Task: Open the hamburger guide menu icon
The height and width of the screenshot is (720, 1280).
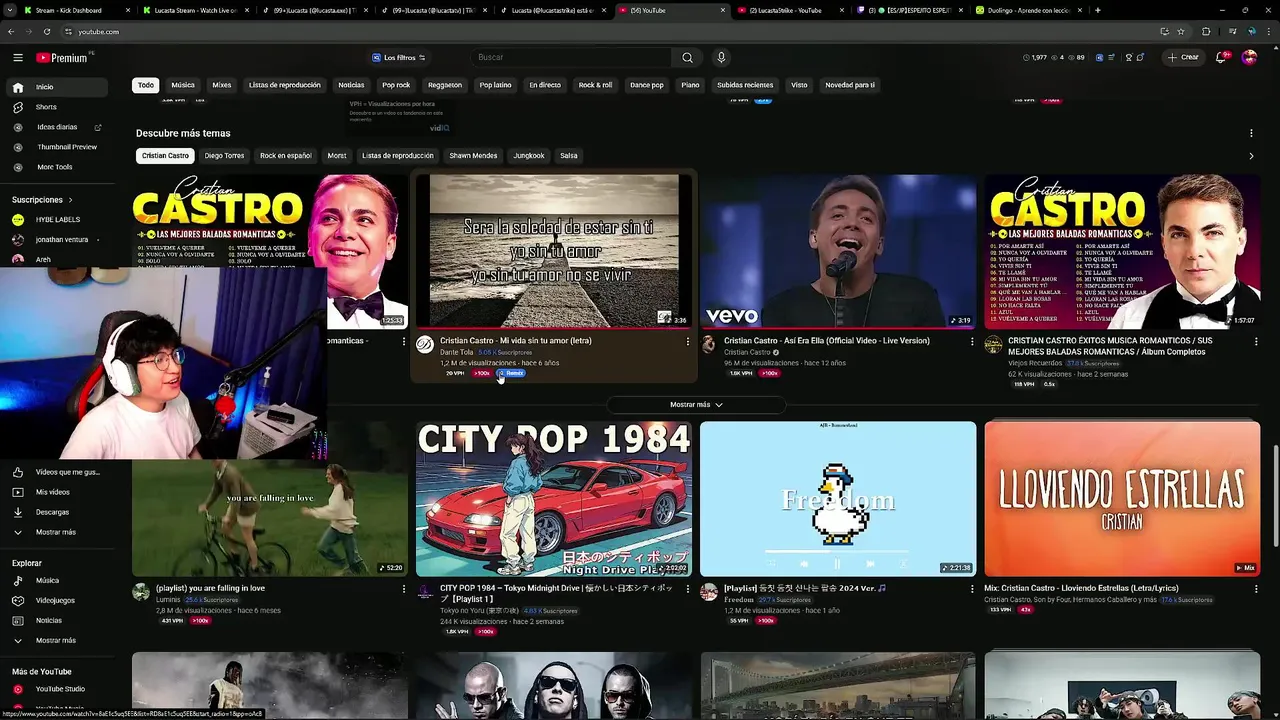Action: tap(17, 58)
